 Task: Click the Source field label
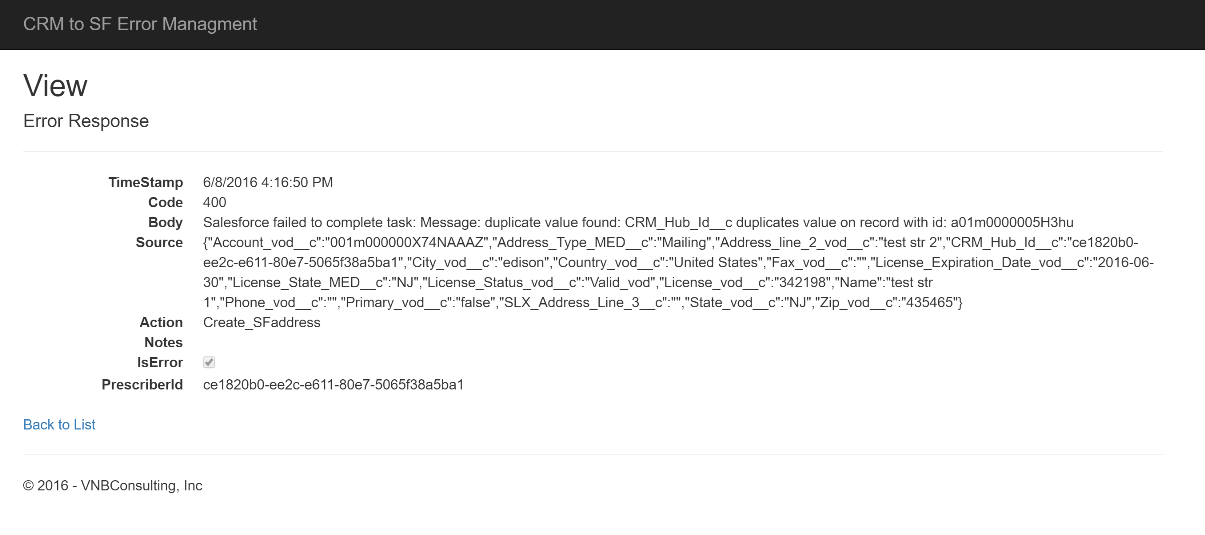coord(159,242)
